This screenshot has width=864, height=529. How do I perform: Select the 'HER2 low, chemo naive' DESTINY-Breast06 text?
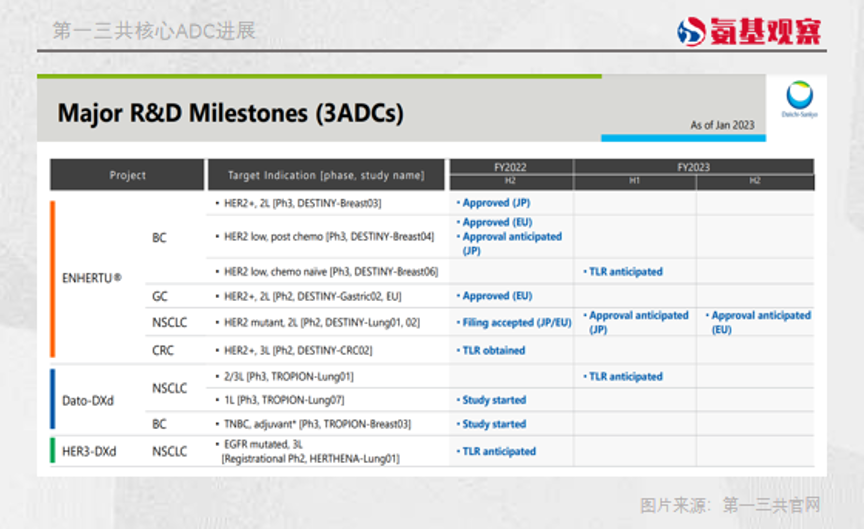331,272
